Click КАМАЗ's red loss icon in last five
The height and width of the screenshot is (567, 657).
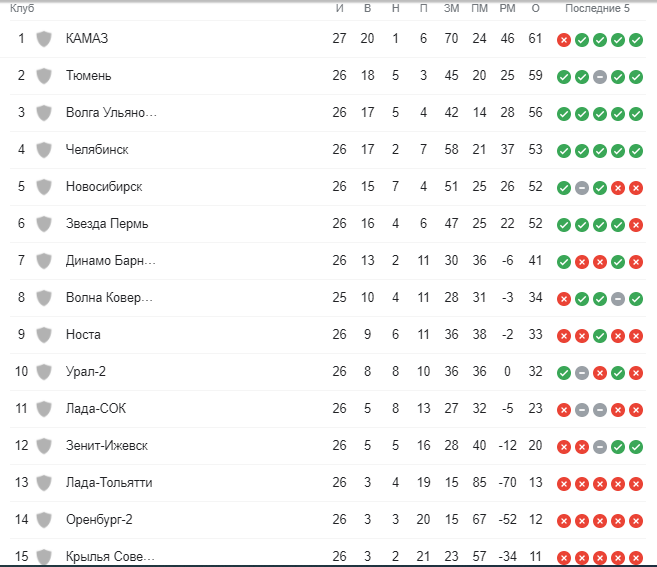[564, 40]
